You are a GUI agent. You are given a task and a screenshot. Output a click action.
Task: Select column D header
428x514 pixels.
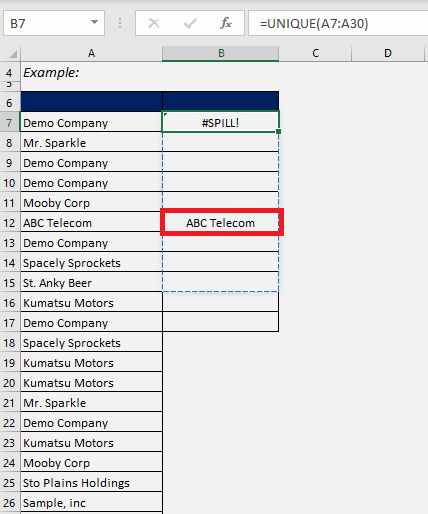388,53
